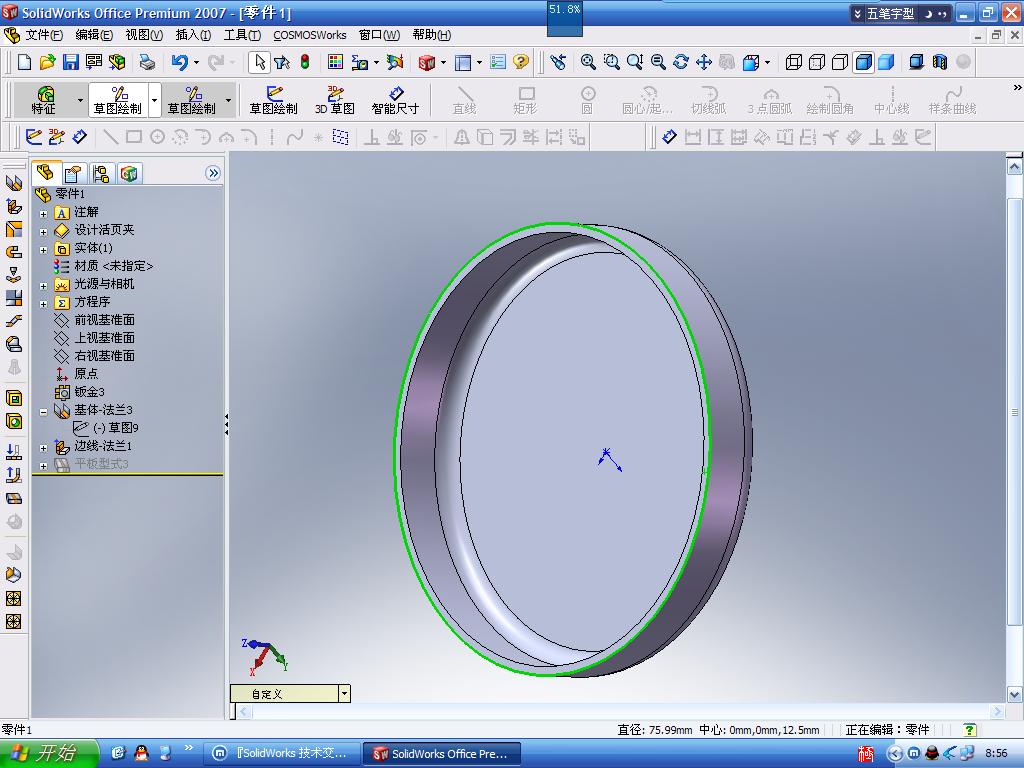1024x768 pixels.
Task: Click the Rebuild traffic light icon
Action: coord(305,62)
